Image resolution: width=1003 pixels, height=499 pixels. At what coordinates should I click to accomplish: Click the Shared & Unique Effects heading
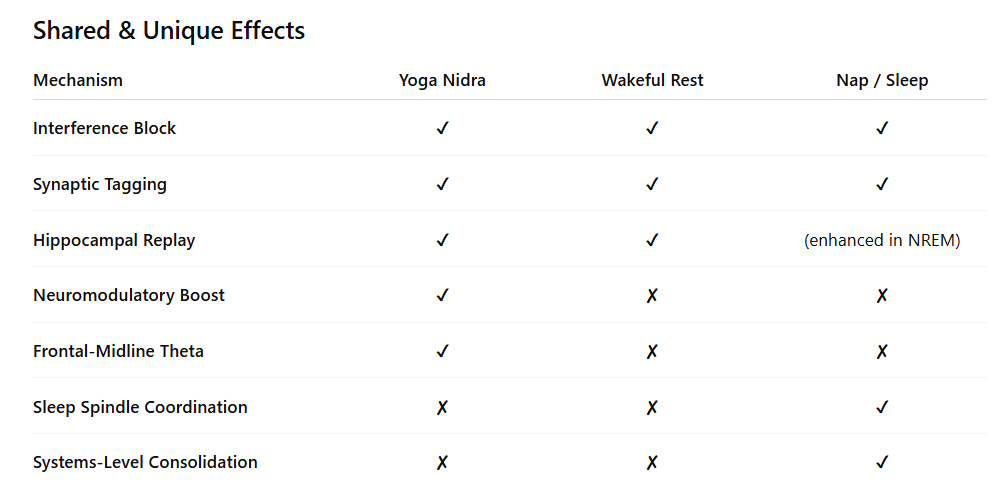(169, 30)
